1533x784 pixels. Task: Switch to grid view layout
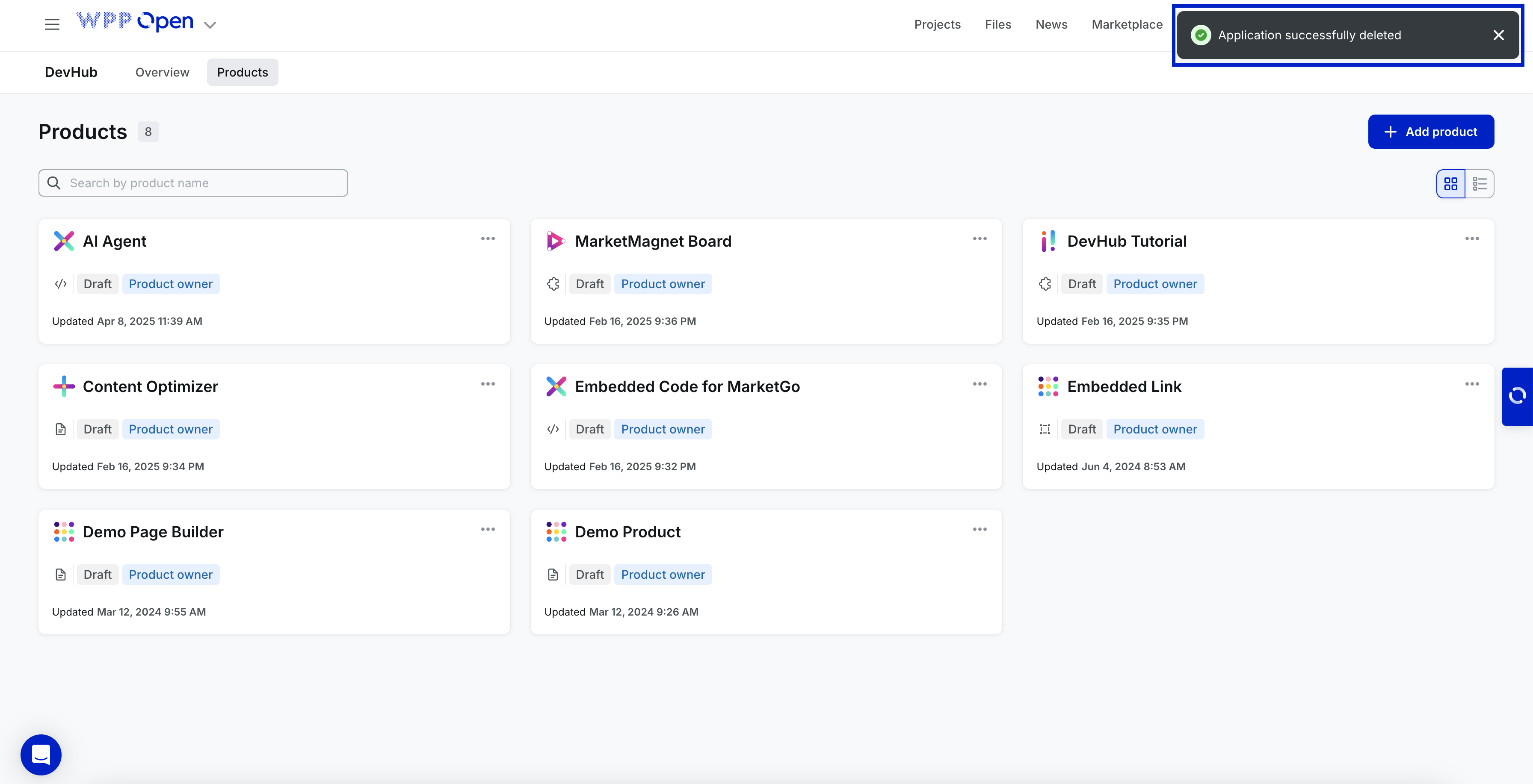pos(1450,184)
